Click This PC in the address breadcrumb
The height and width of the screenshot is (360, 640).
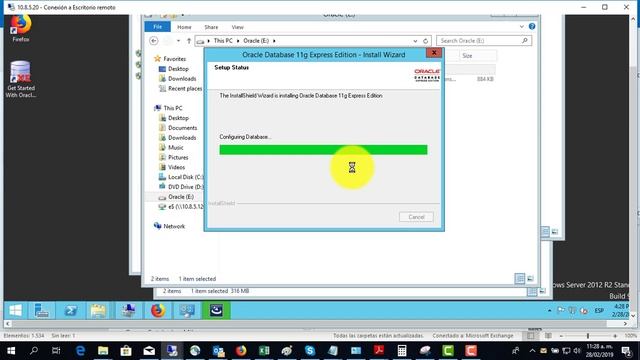point(223,41)
